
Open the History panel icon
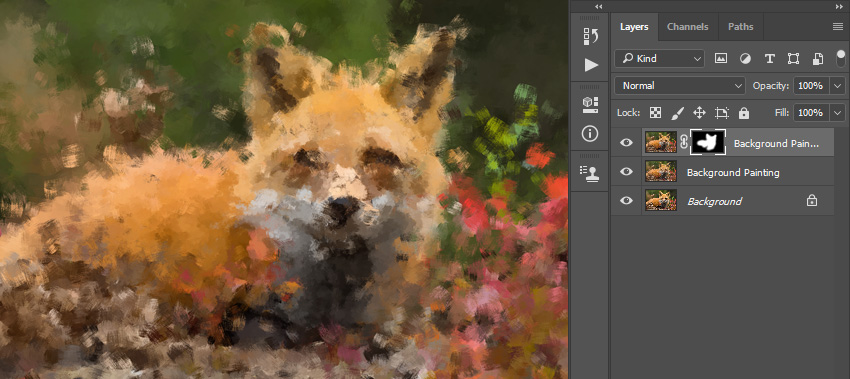pyautogui.click(x=591, y=36)
